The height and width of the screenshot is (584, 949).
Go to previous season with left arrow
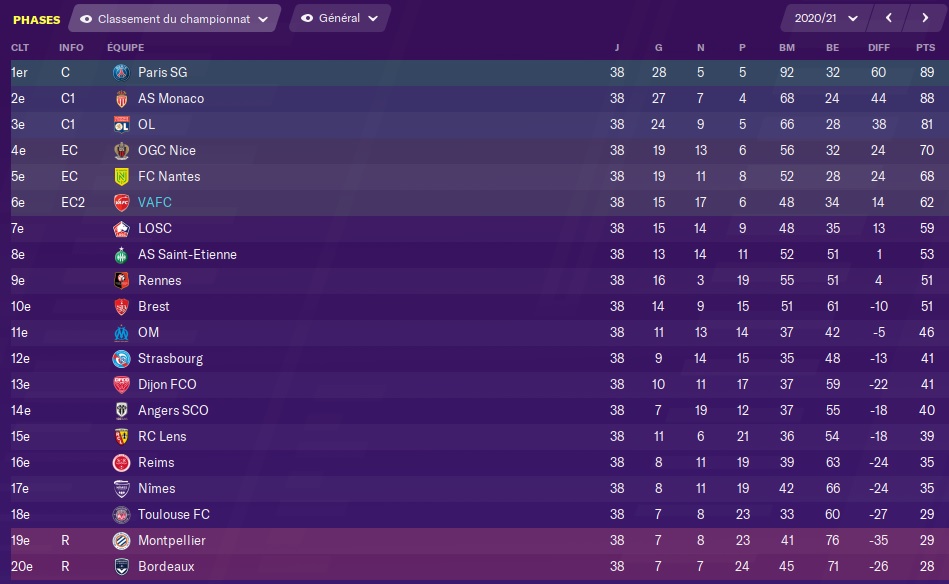coord(888,18)
